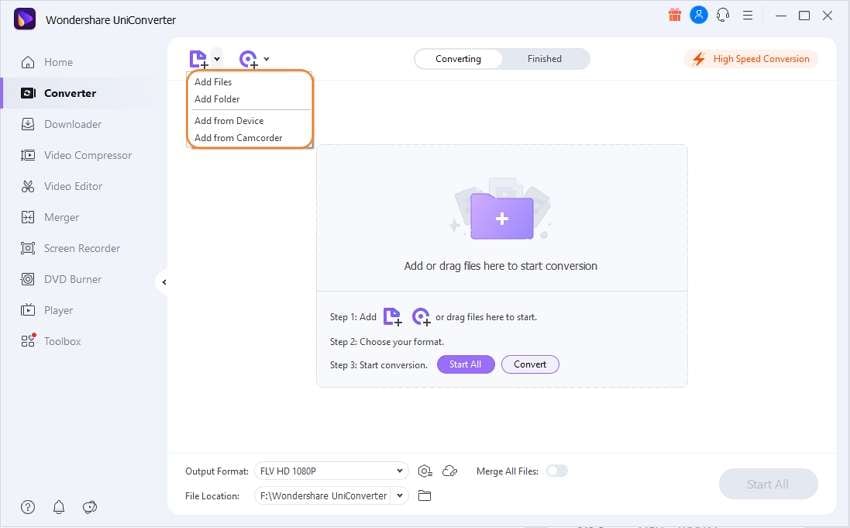Viewport: 850px width, 528px height.
Task: Click the File Location path field
Action: [324, 495]
